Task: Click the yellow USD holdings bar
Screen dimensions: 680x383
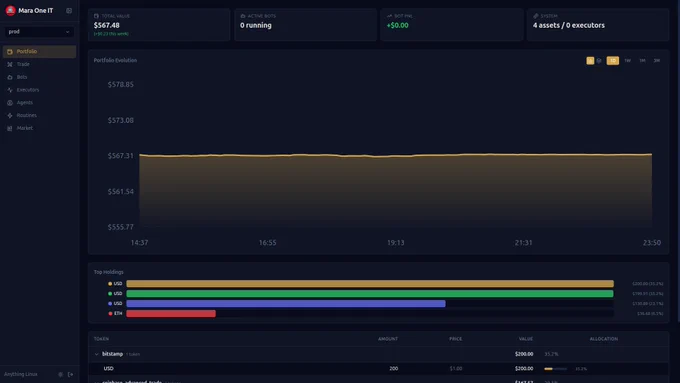Action: (370, 284)
